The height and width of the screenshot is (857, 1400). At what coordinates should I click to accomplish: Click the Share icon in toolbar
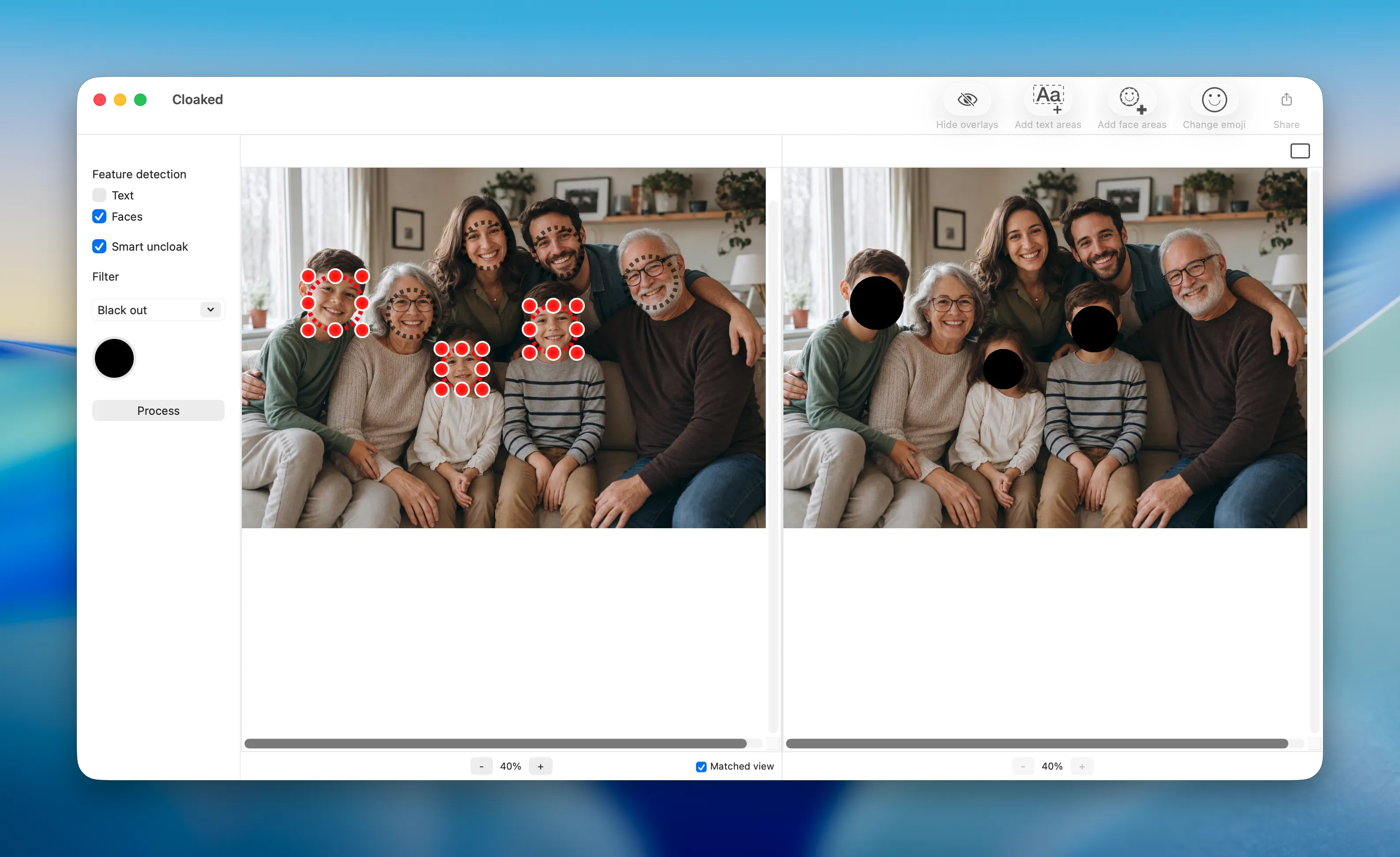(x=1287, y=100)
